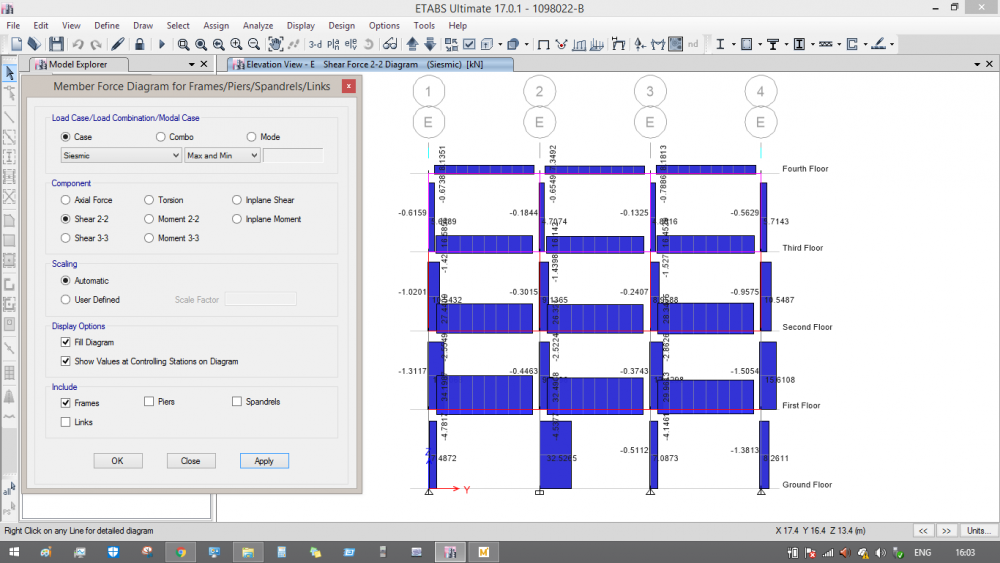The width and height of the screenshot is (1000, 563).
Task: Click the glasses Perspective toggle icon
Action: pos(390,44)
